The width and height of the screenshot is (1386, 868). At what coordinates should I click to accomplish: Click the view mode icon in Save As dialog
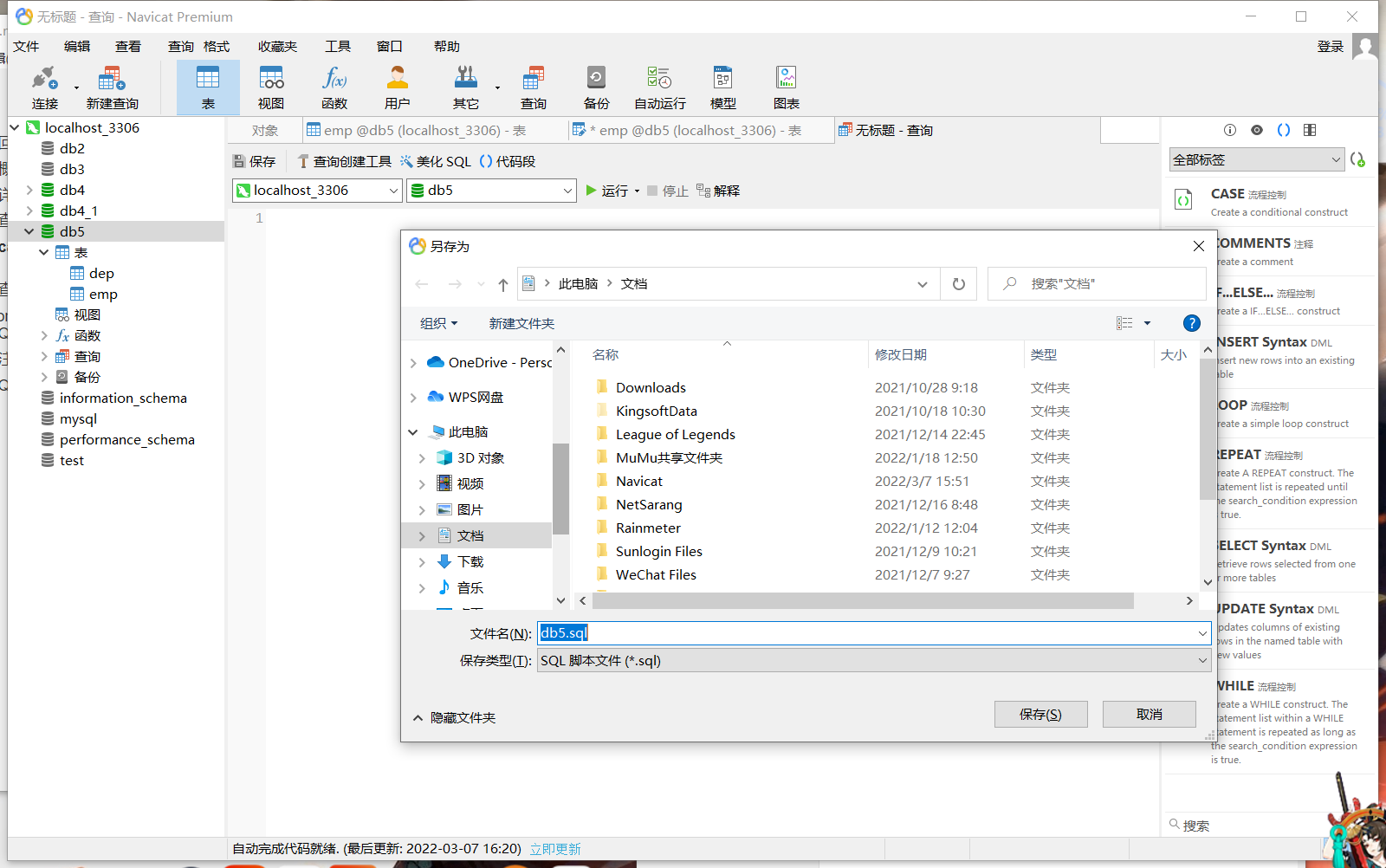1124,323
